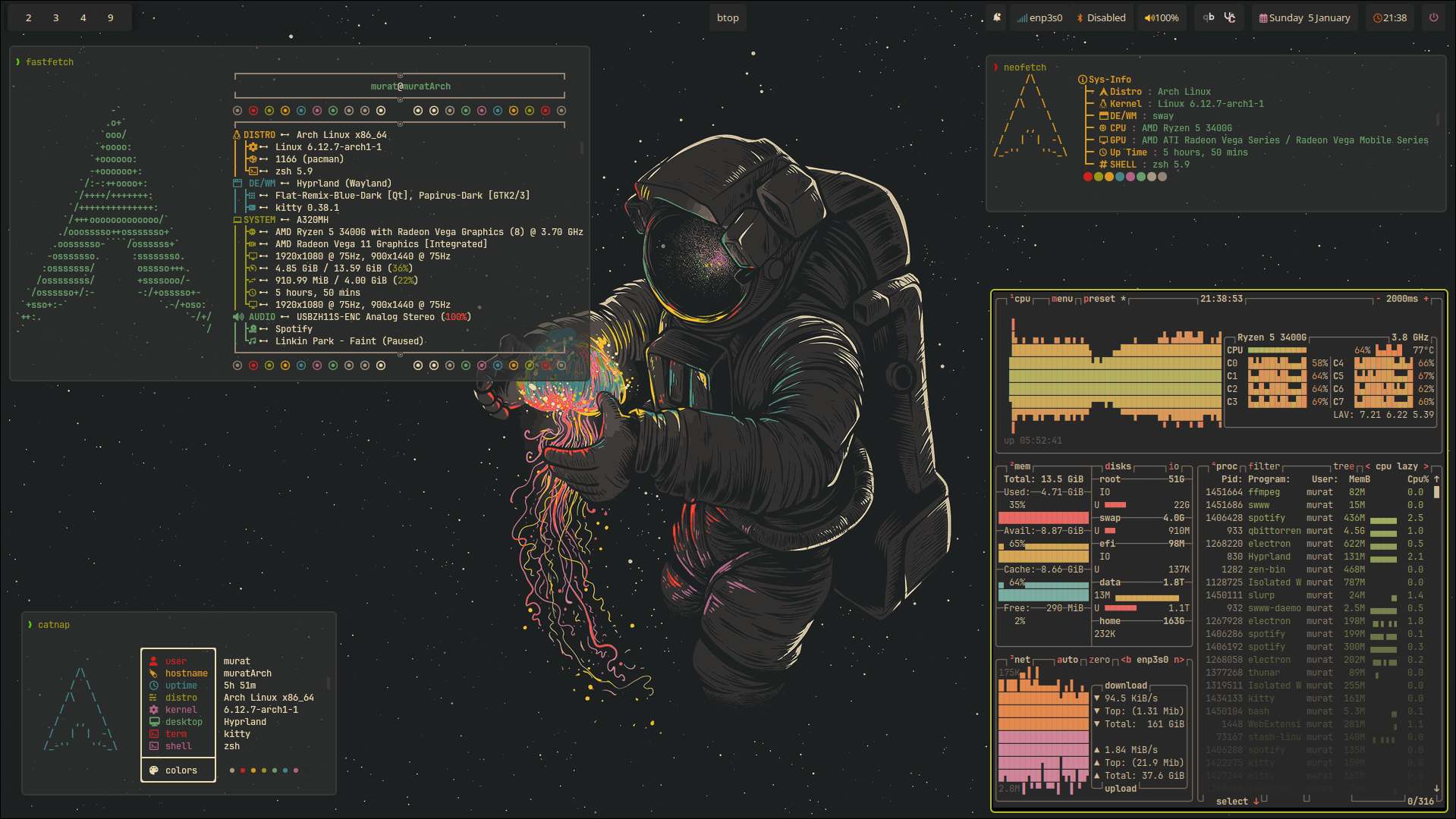Image resolution: width=1456 pixels, height=819 pixels.
Task: Click the fastfetch window scrollbar
Action: (x=582, y=147)
